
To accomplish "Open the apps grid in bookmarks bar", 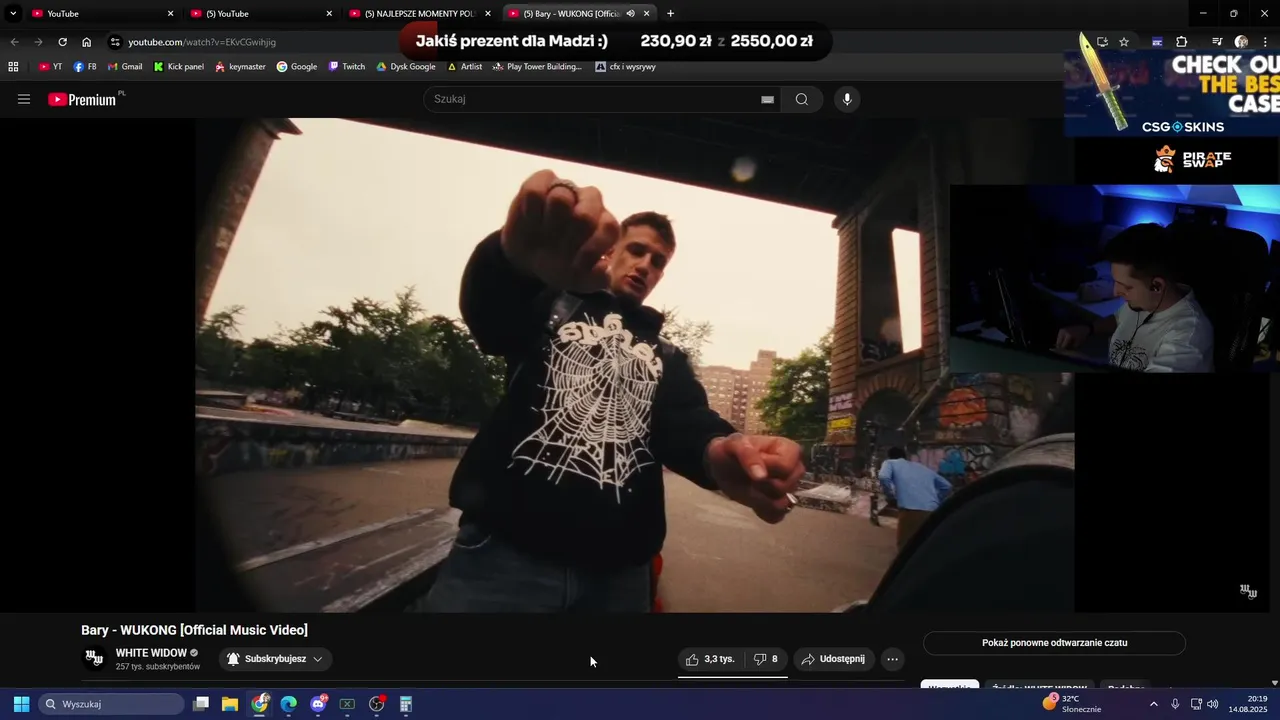I will 13,67.
